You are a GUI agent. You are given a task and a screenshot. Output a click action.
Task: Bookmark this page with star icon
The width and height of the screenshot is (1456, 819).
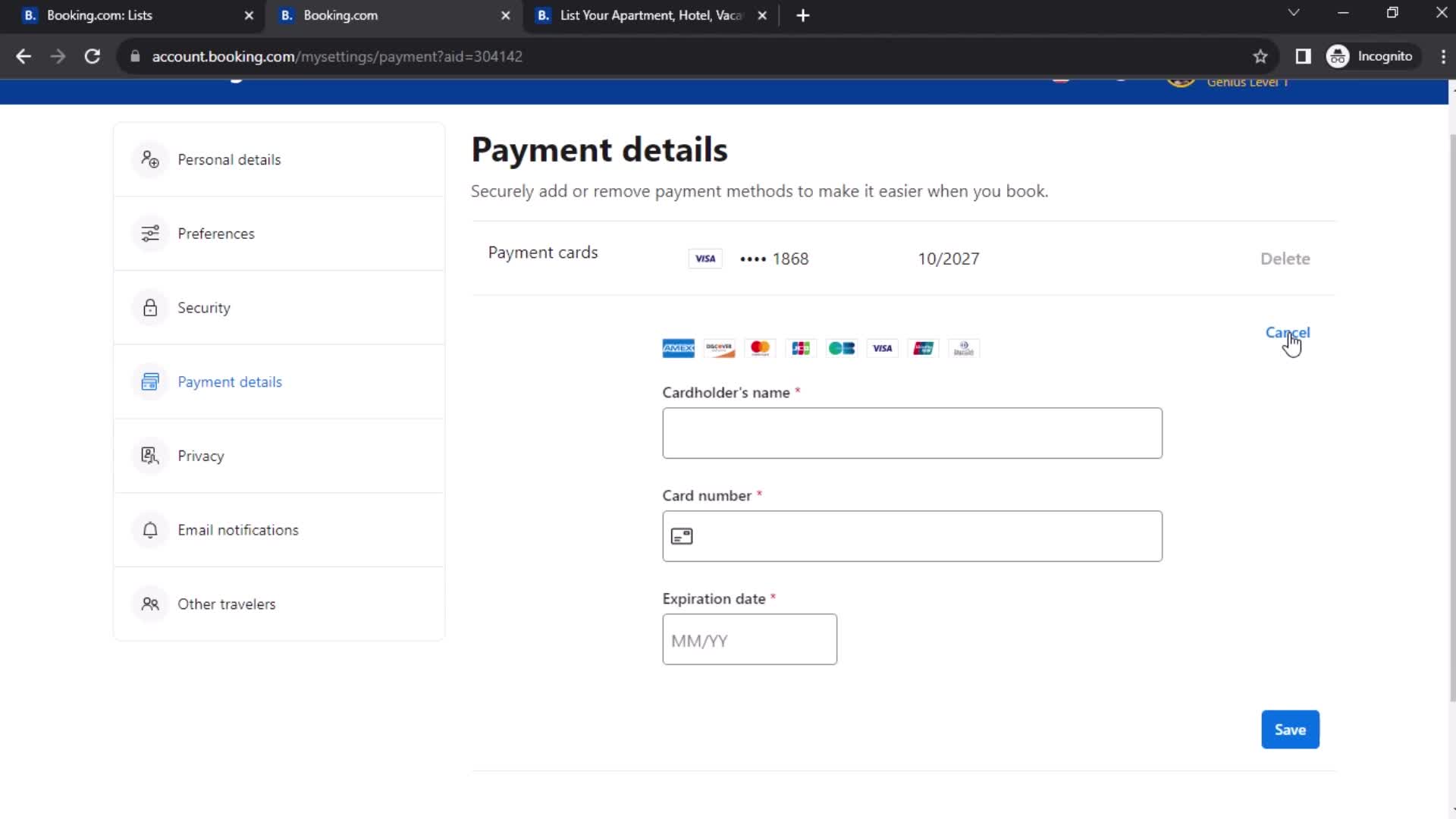point(1260,56)
